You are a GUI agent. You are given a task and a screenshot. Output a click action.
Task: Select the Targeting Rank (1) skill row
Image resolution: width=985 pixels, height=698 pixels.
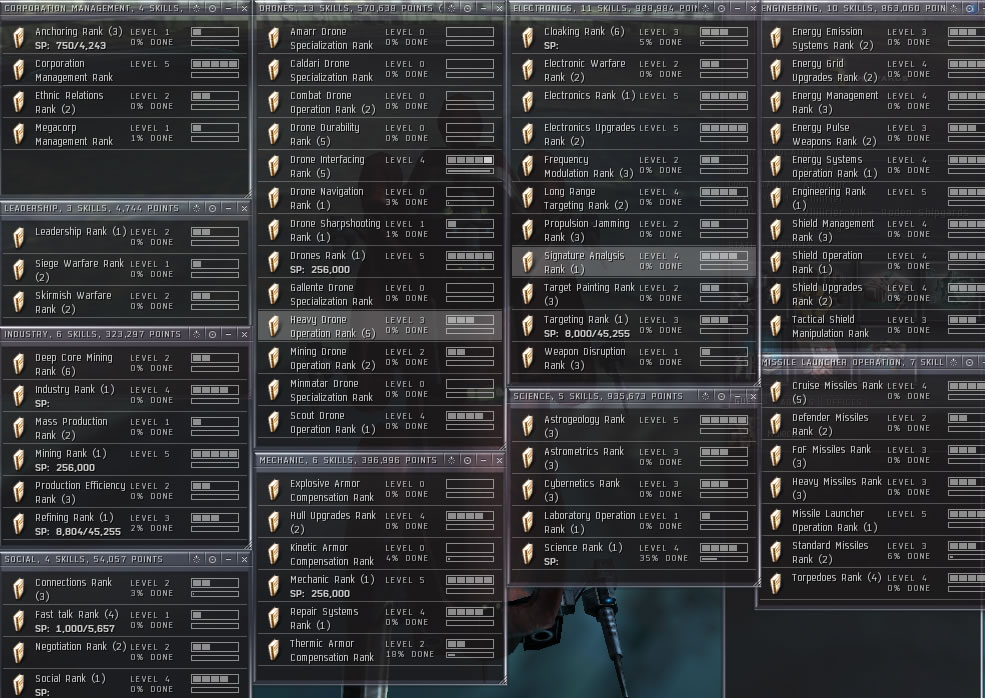tap(633, 326)
